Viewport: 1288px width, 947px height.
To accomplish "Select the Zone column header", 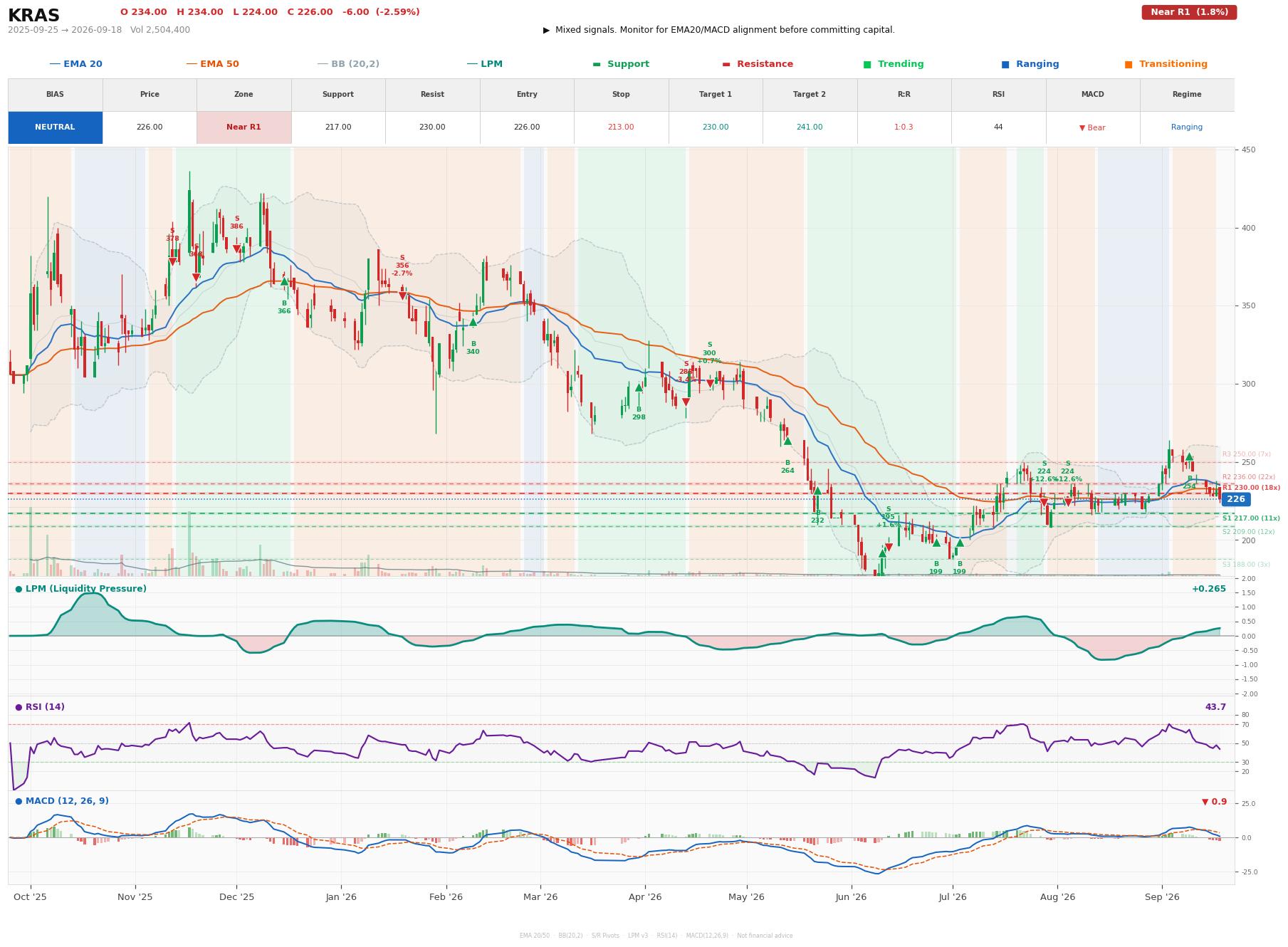I will coord(244,95).
